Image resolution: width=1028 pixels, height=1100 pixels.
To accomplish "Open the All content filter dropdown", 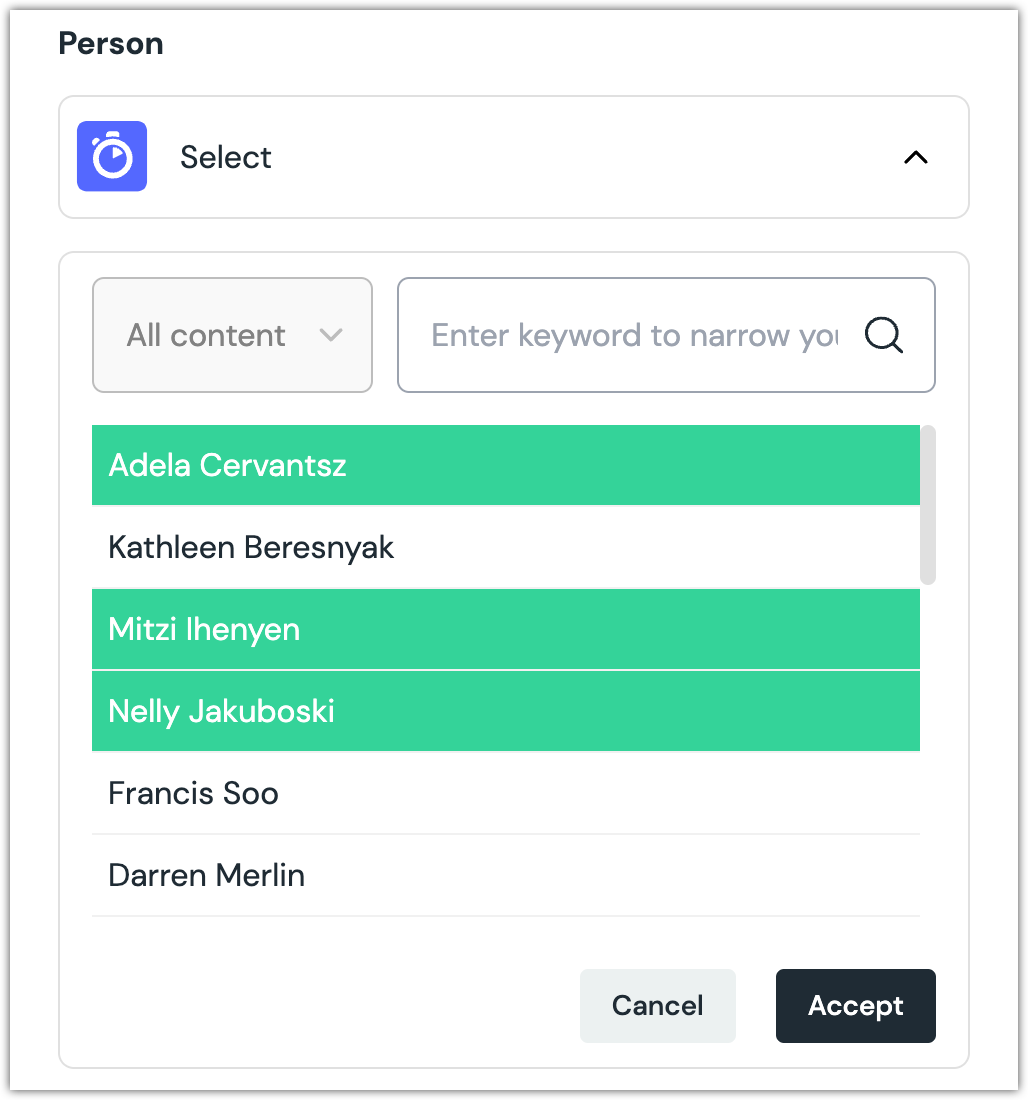I will 232,335.
